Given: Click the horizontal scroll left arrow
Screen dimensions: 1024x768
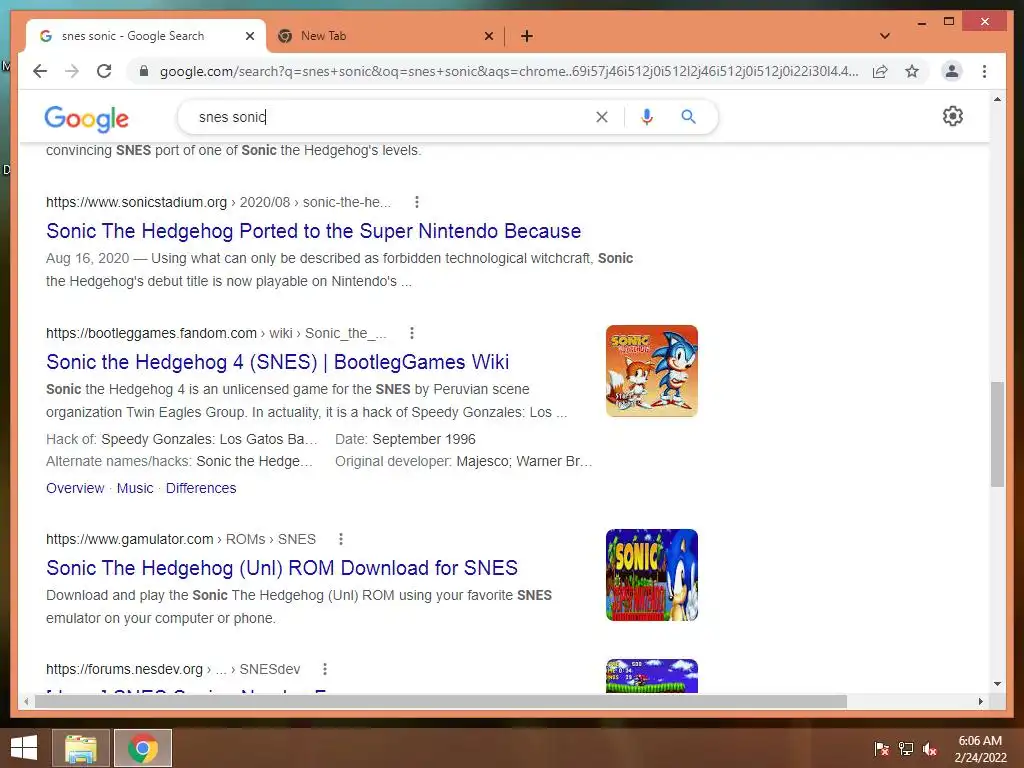Looking at the screenshot, I should point(26,701).
